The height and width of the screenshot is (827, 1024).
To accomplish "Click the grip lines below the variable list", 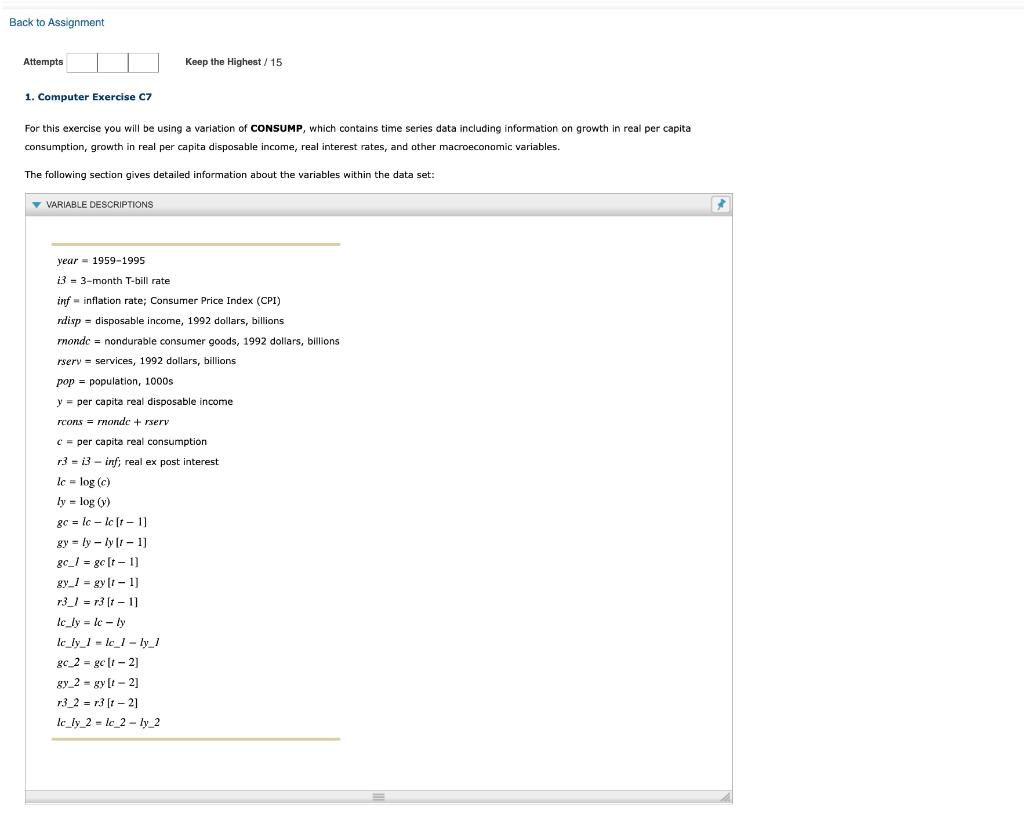I will pos(379,796).
